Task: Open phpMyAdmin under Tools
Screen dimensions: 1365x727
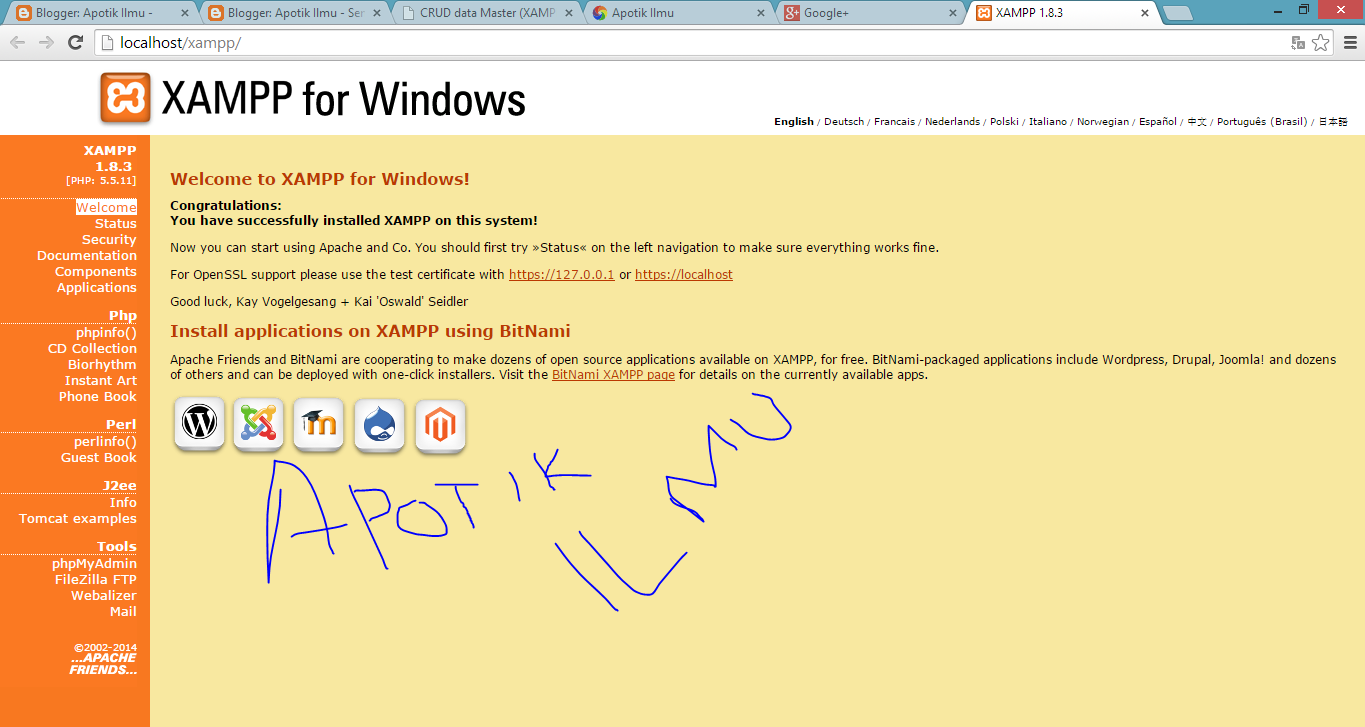Action: 94,563
